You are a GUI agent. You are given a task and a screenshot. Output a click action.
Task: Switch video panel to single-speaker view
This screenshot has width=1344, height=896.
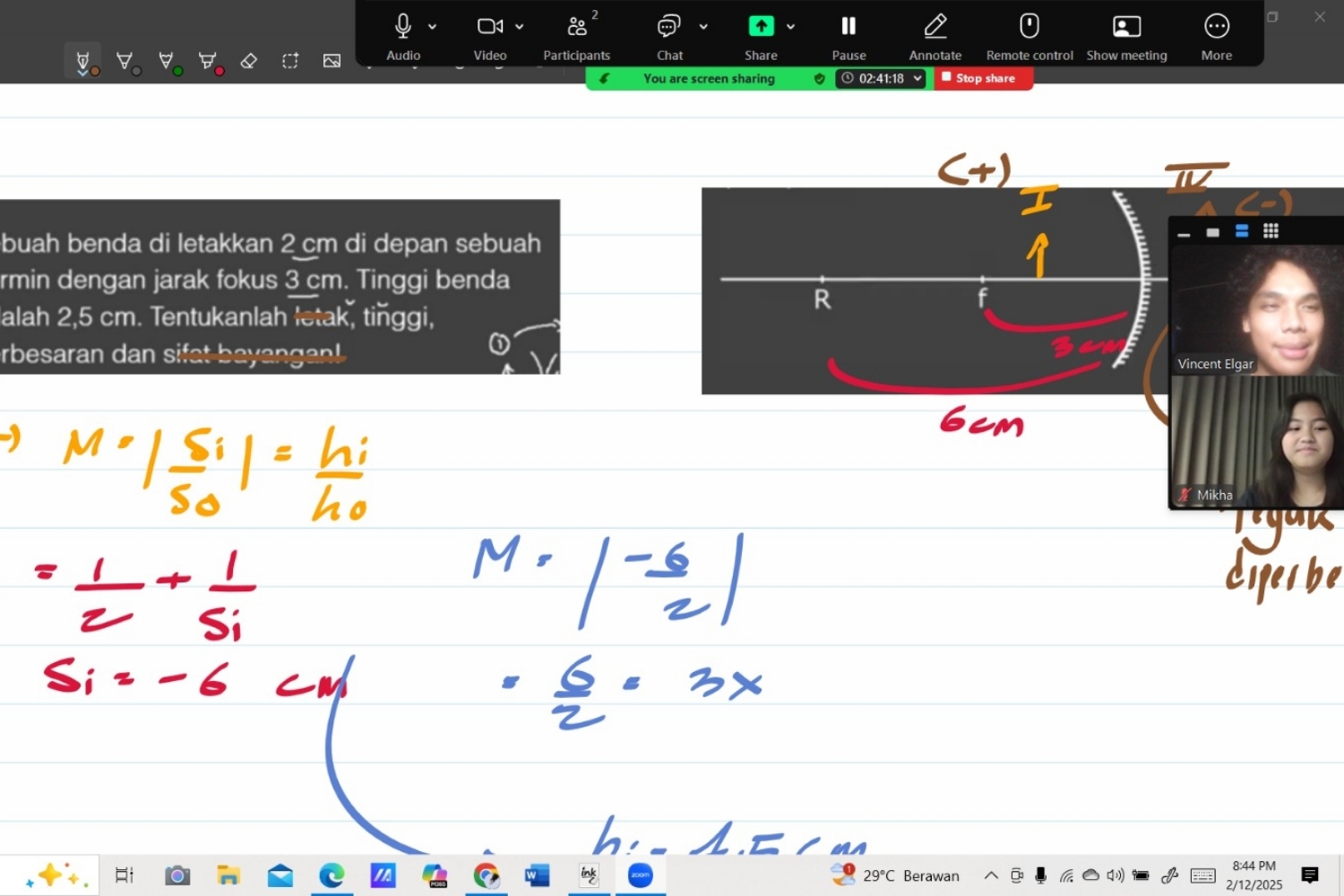[1212, 232]
